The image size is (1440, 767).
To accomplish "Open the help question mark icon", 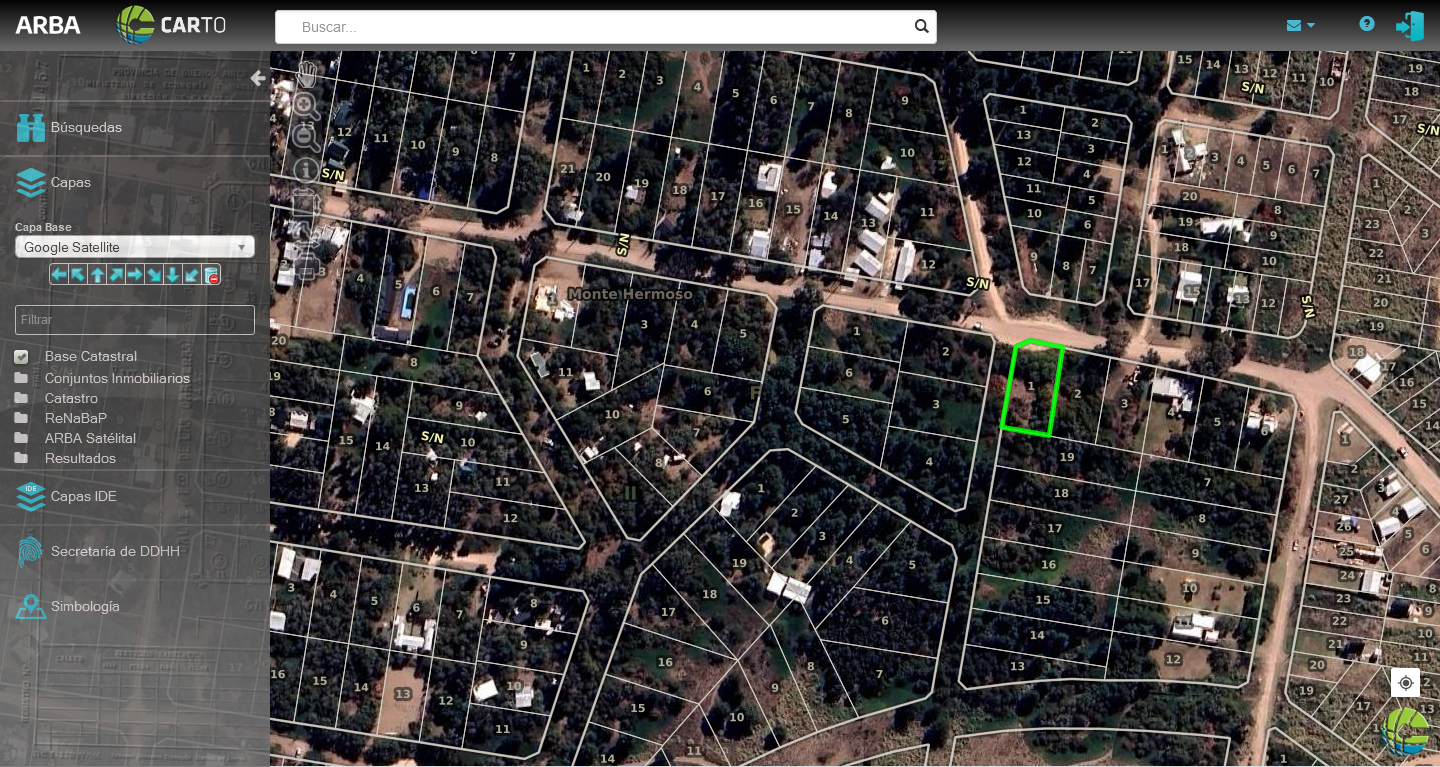I will [x=1367, y=24].
